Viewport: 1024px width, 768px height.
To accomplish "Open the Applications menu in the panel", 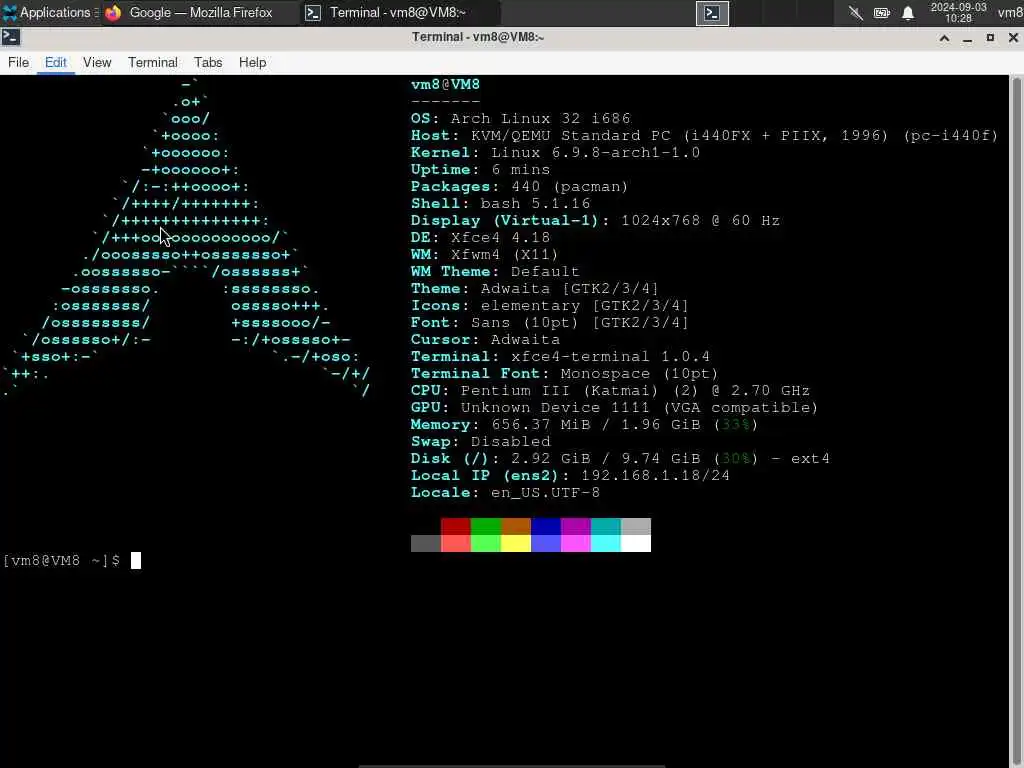I will (50, 12).
